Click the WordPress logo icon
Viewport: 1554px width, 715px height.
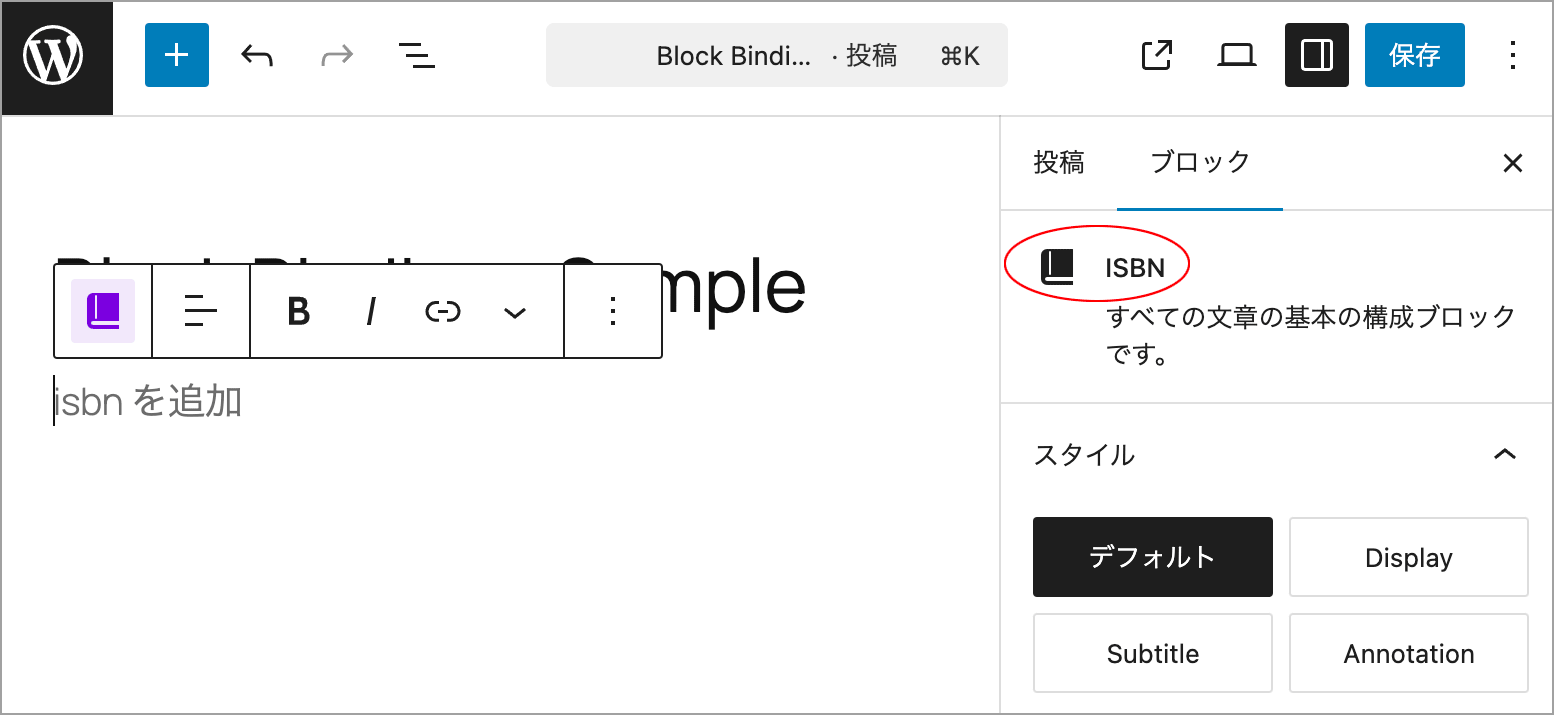click(57, 57)
